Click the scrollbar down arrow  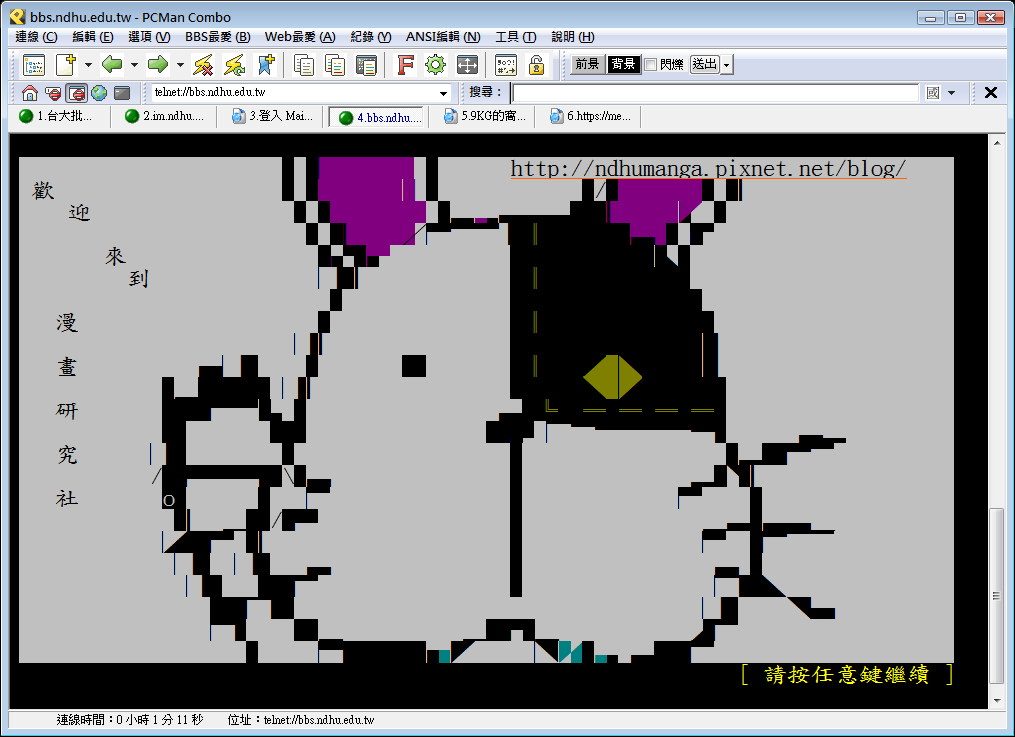tap(996, 701)
